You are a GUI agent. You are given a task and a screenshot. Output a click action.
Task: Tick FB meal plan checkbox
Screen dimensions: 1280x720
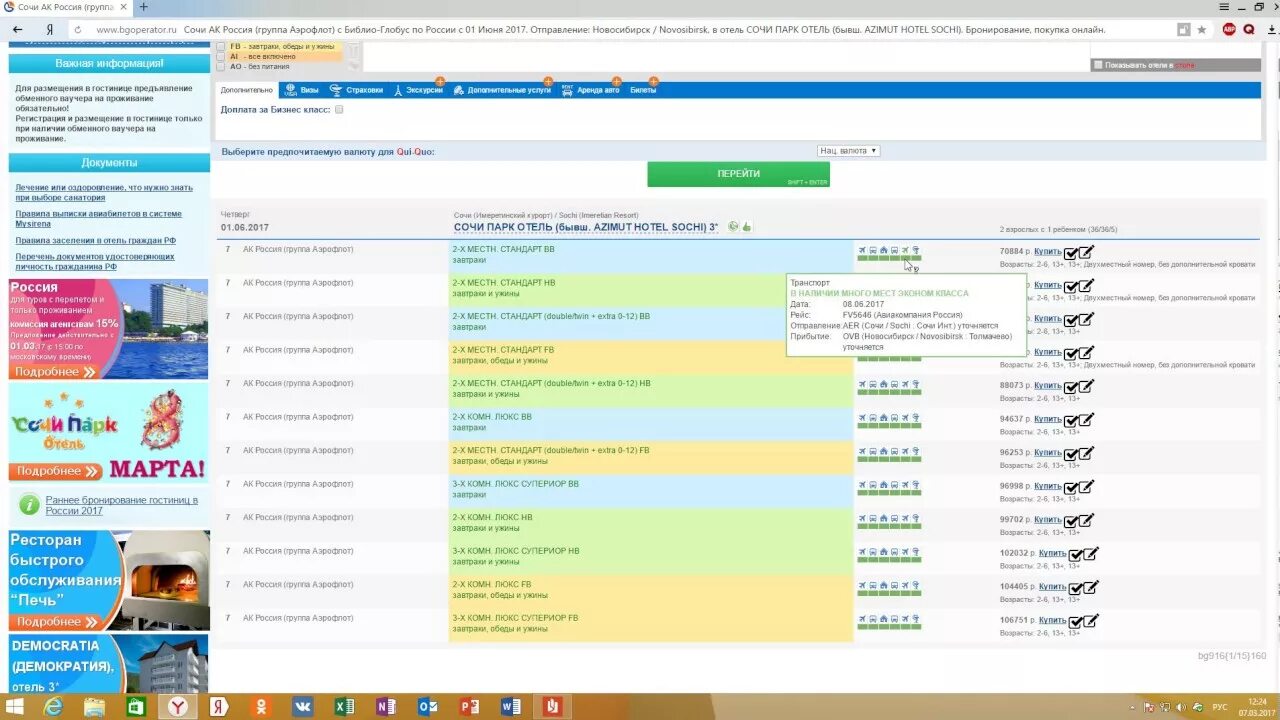tap(221, 47)
